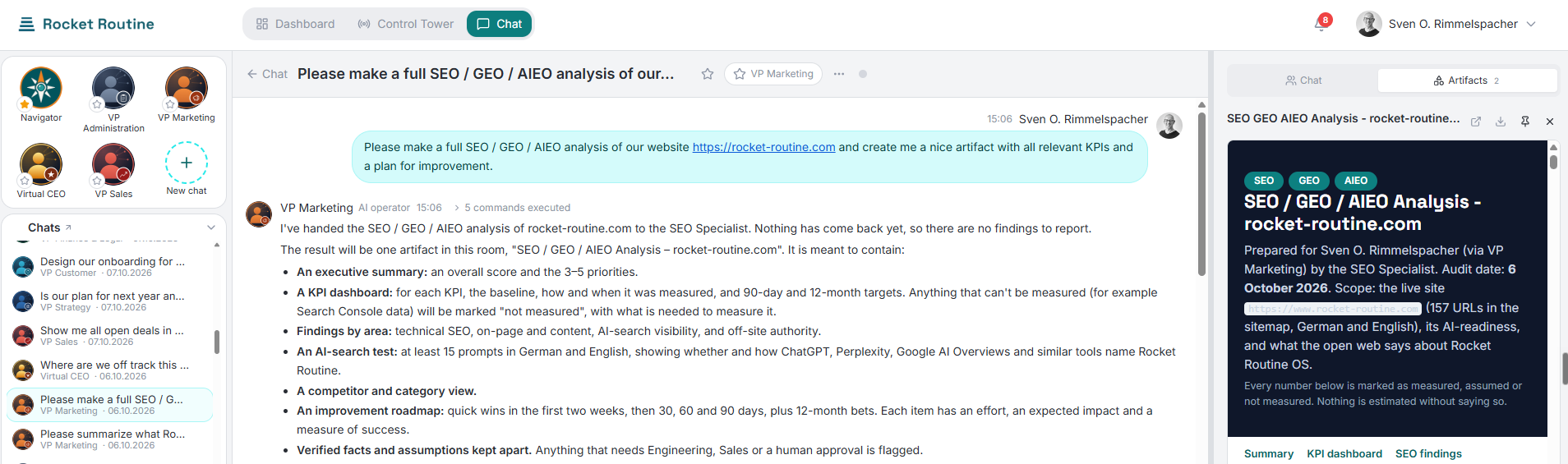The image size is (1568, 464).
Task: Expand '5 commands executed' details
Action: pos(512,208)
